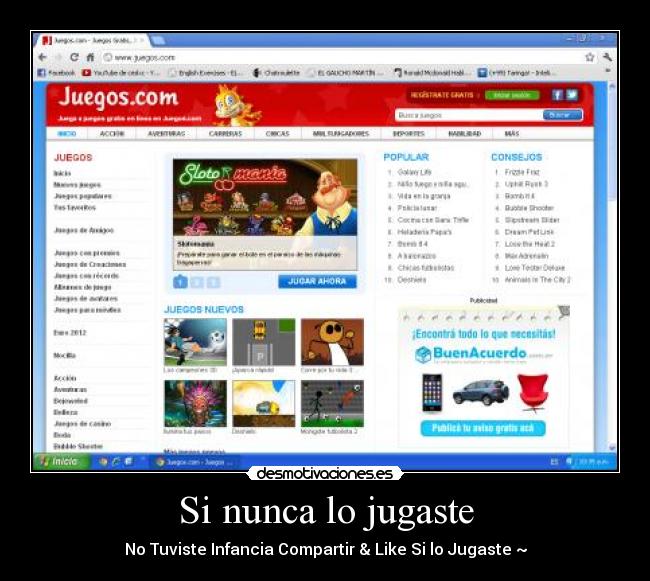Open the Corre por tu vida thumbnail

332,342
